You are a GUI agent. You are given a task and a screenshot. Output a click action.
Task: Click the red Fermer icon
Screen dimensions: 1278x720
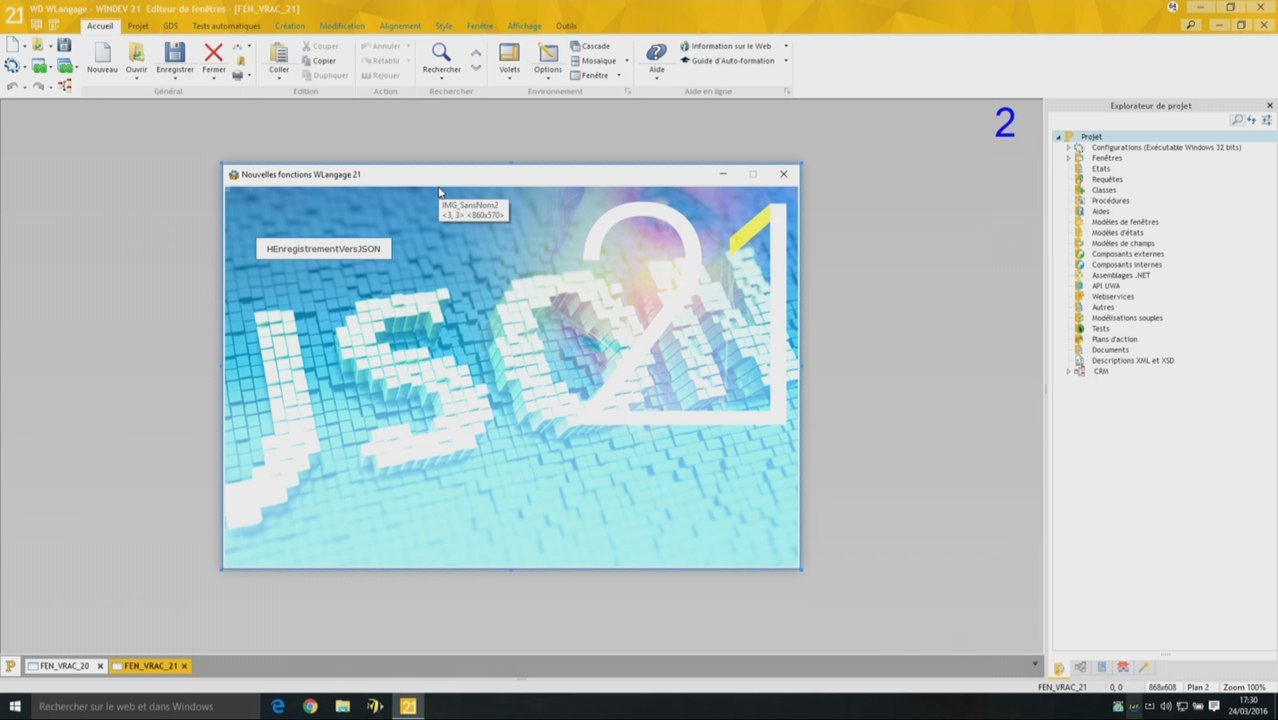[213, 53]
